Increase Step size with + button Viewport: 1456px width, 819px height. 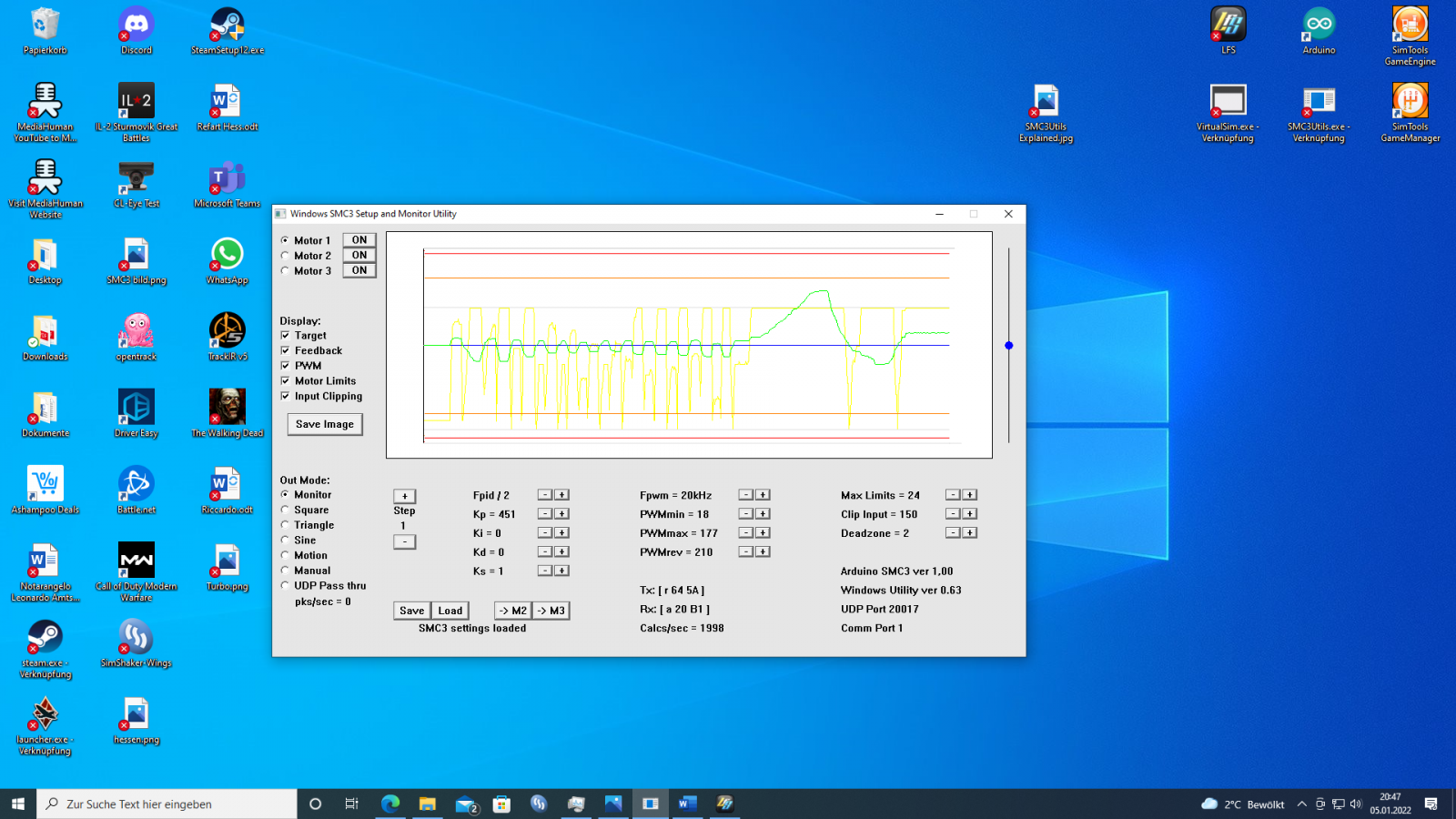(x=405, y=496)
